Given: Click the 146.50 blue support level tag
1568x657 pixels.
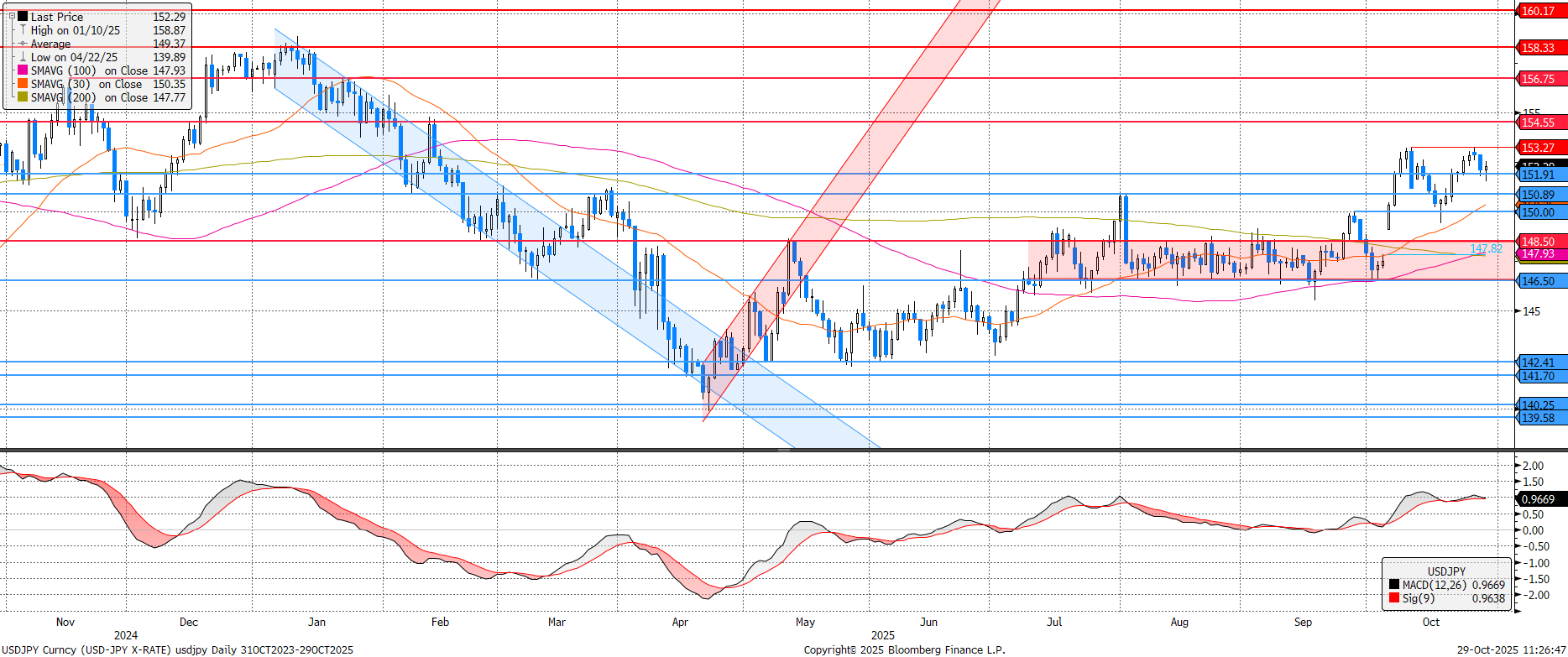Looking at the screenshot, I should pos(1541,281).
